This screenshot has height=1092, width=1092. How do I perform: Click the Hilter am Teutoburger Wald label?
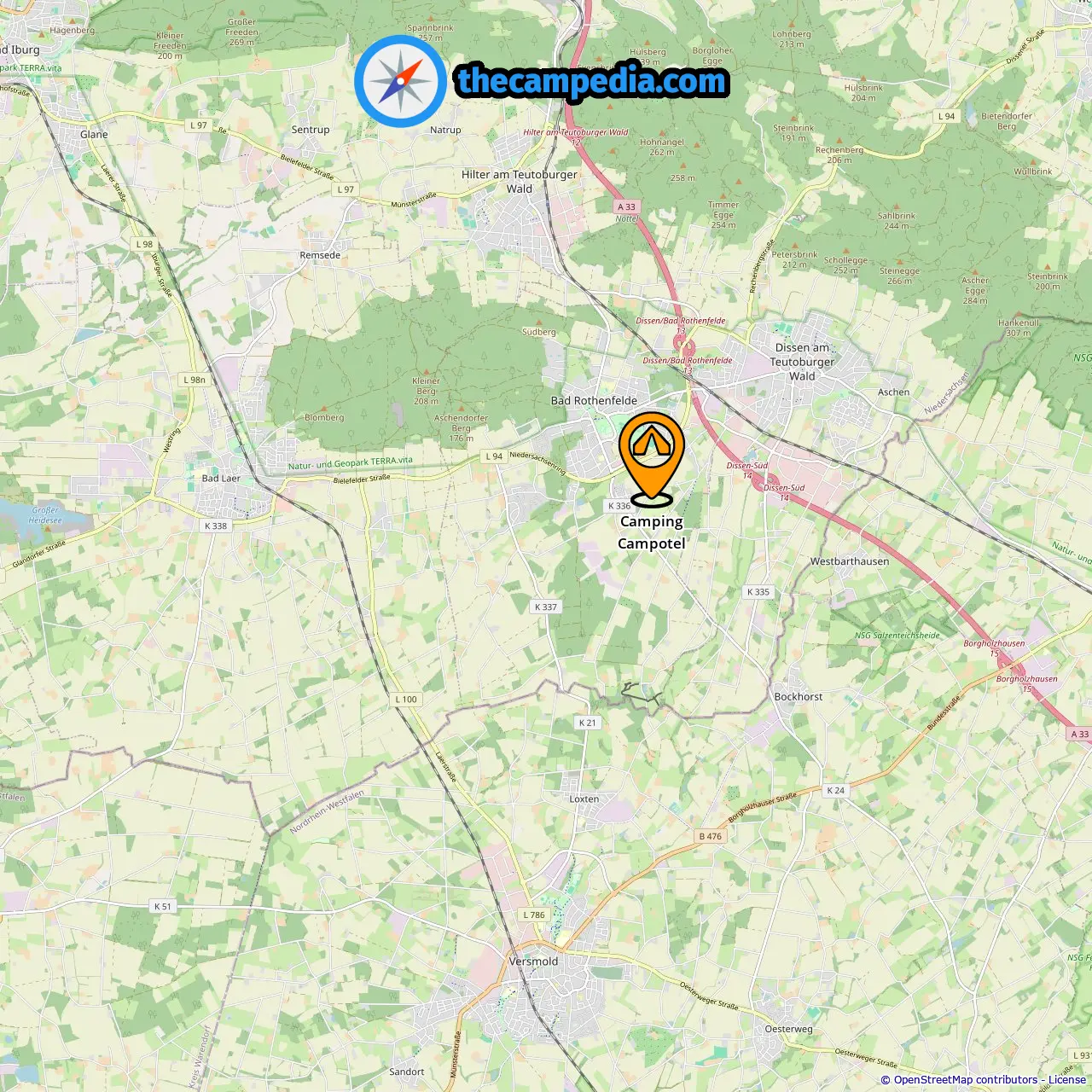tap(520, 182)
